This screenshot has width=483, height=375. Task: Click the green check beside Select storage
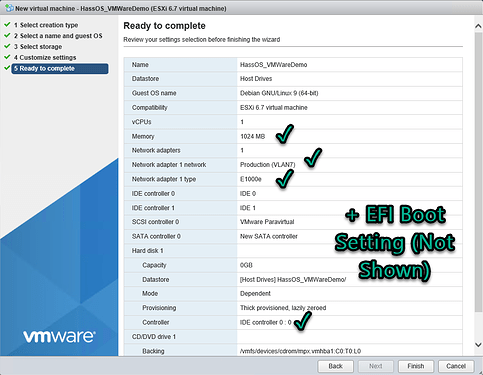7,46
